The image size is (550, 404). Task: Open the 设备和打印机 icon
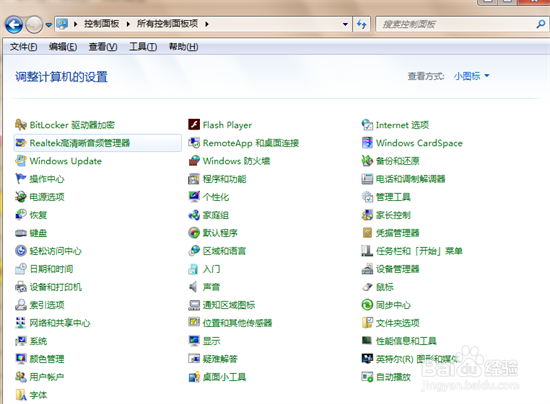pyautogui.click(x=21, y=287)
